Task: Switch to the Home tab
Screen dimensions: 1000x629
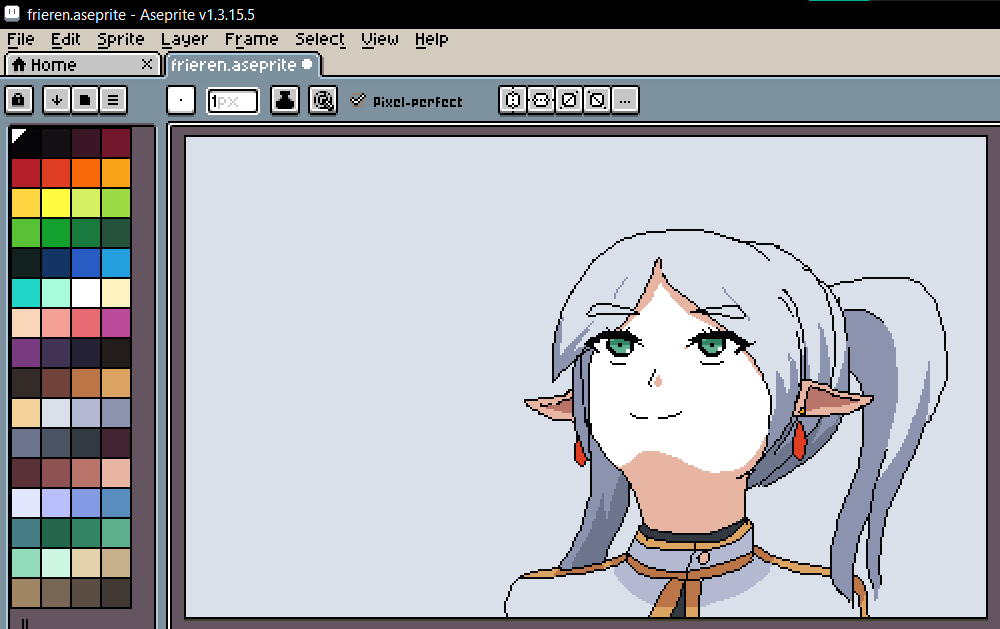Action: (x=82, y=64)
